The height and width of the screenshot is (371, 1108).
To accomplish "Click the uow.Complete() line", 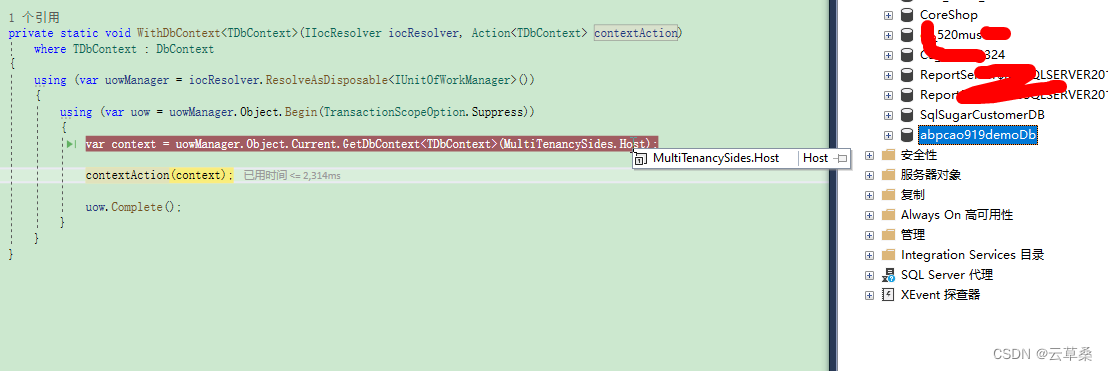I will [134, 208].
